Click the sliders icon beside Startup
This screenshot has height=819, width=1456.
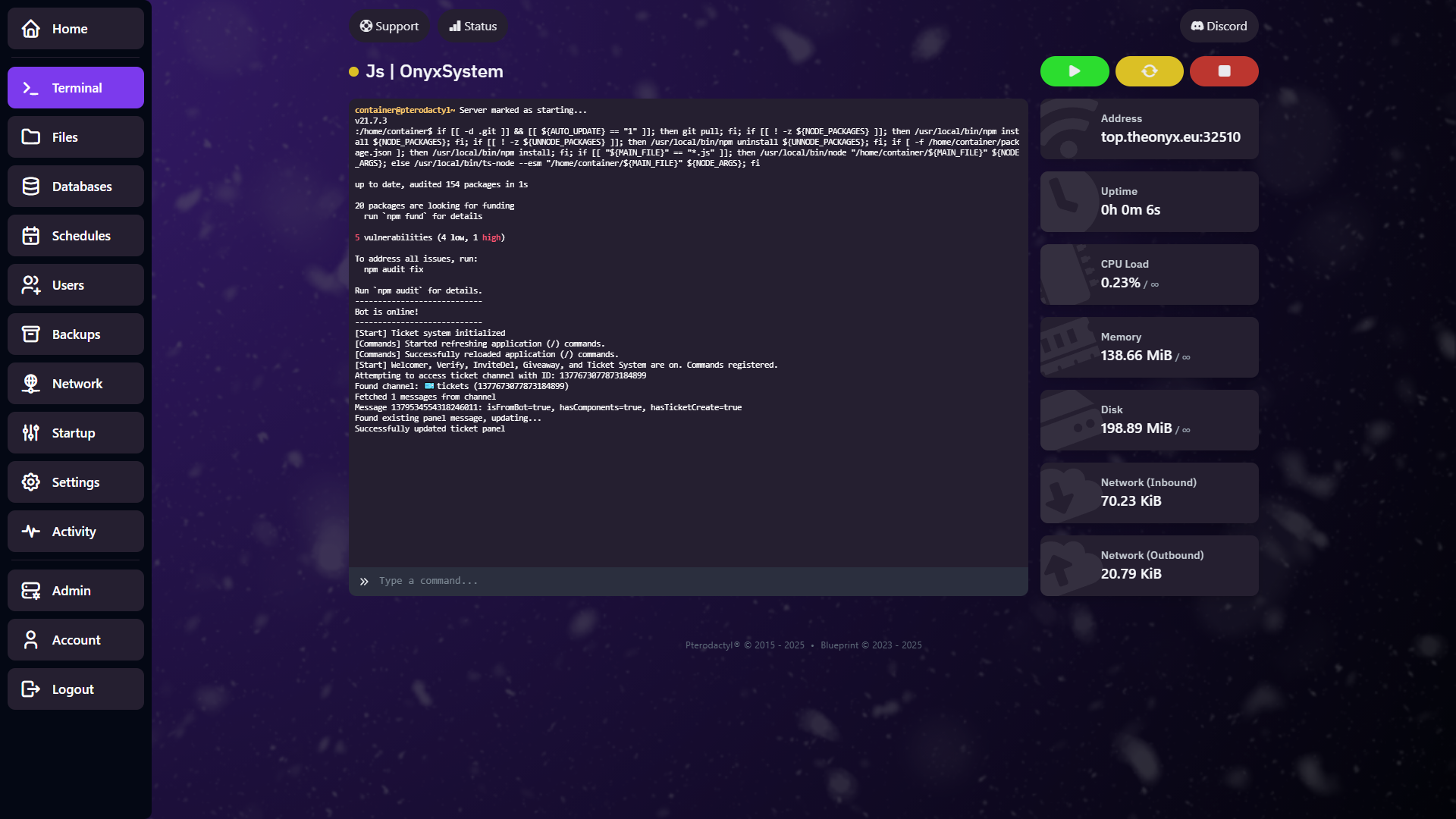[x=31, y=433]
